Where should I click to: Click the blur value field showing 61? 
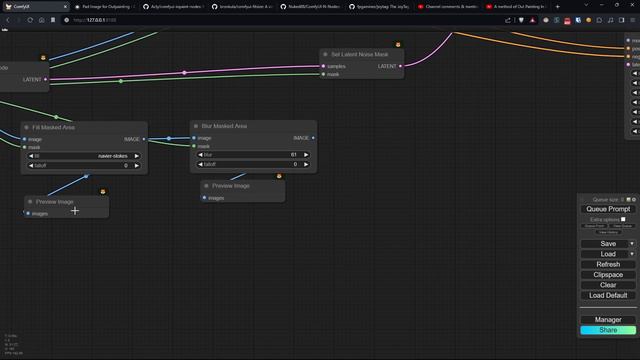253,155
